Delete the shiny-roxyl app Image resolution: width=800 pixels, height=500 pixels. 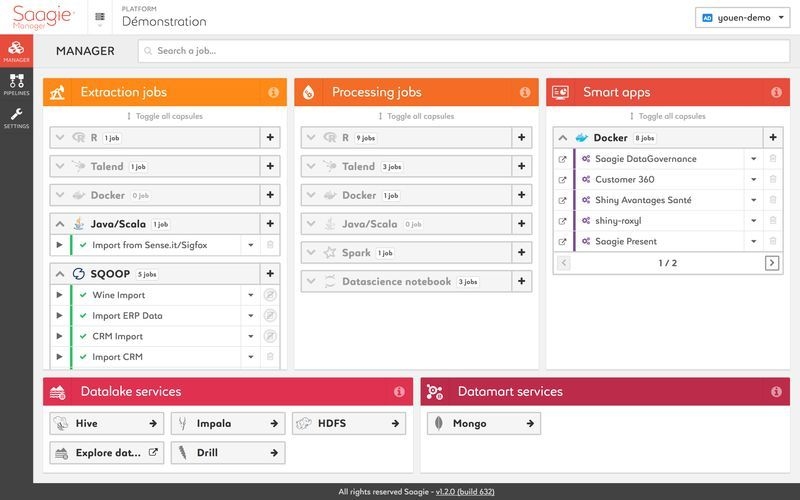pyautogui.click(x=773, y=220)
